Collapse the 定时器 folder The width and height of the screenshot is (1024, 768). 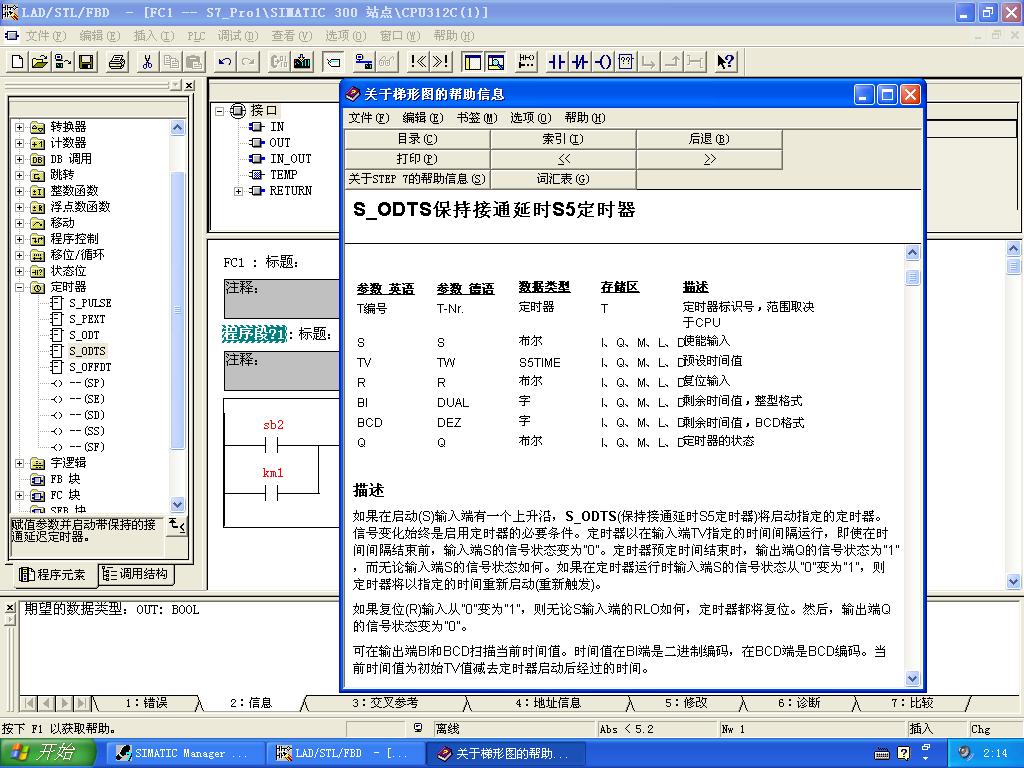pos(20,287)
